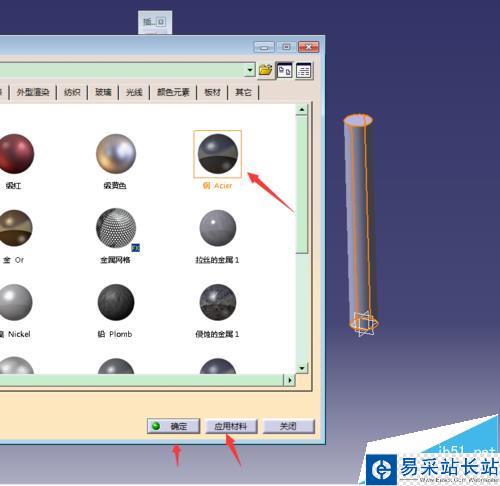
Task: Switch to the 光线 tab
Action: [134, 92]
